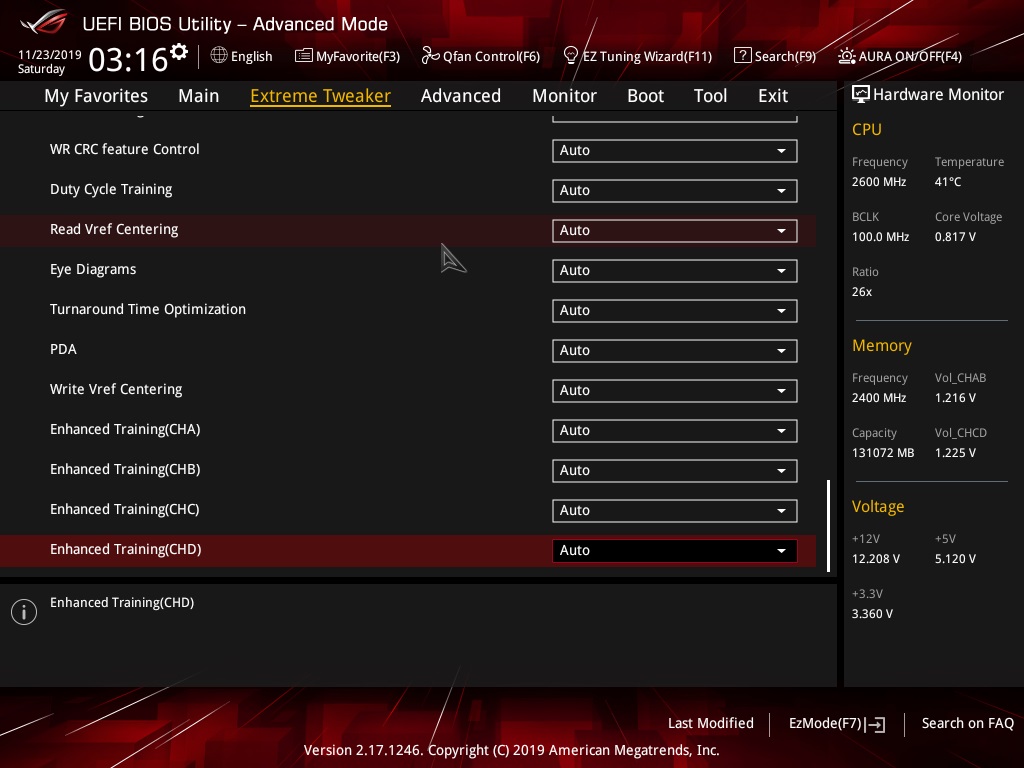This screenshot has height=768, width=1024.
Task: Select WR CRC feature Control label
Action: point(125,149)
